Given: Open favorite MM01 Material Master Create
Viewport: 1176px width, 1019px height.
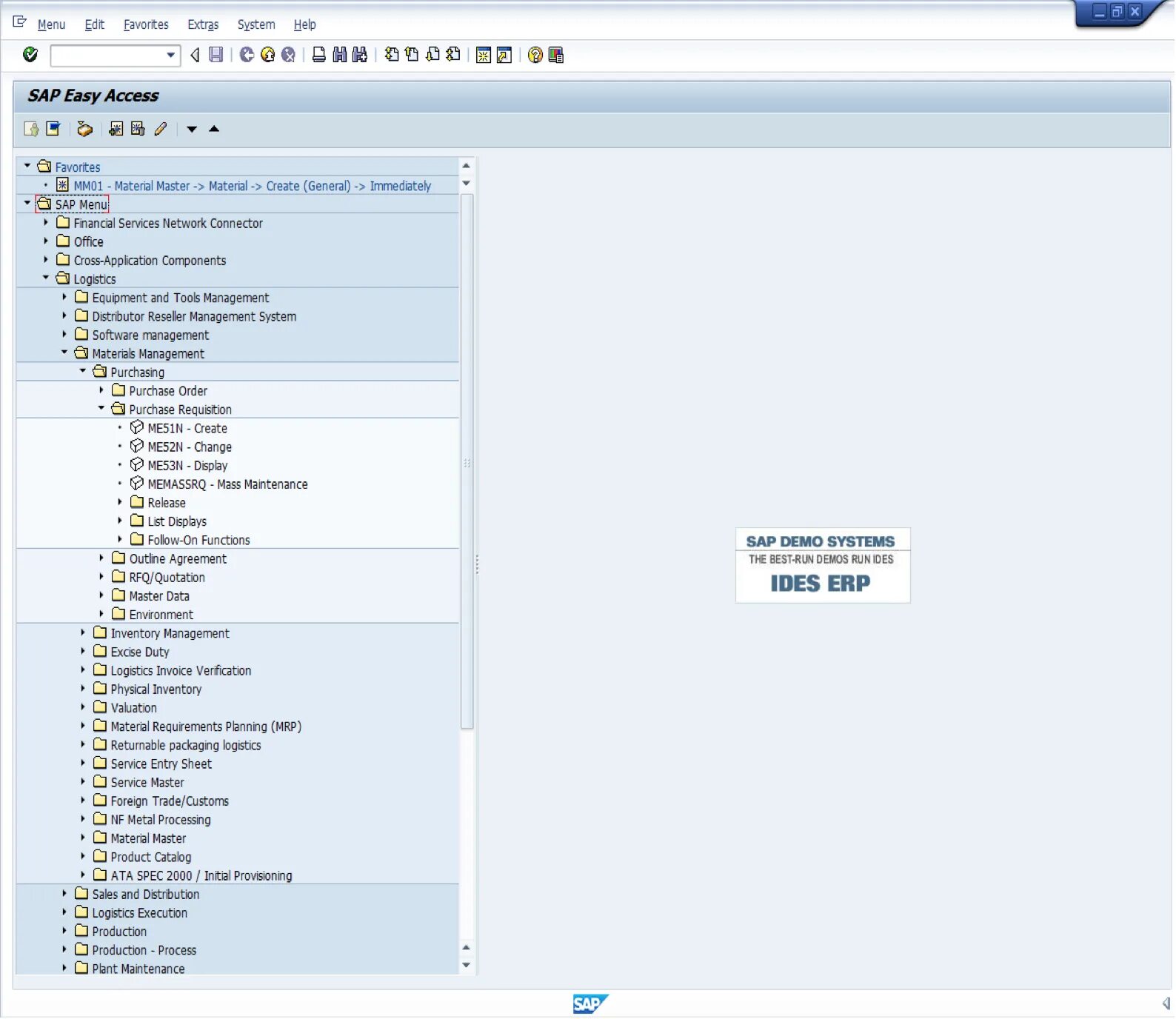Looking at the screenshot, I should [252, 186].
